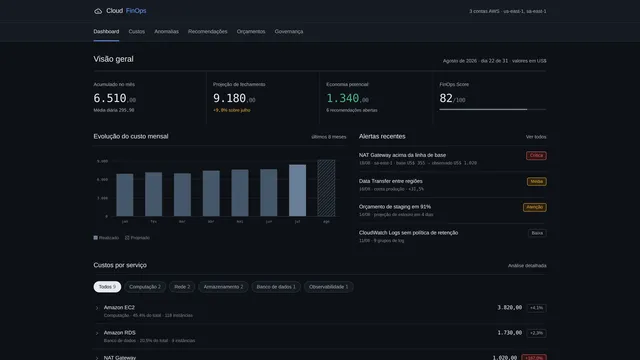Filter services by Armazenamento 2

(x=223, y=287)
